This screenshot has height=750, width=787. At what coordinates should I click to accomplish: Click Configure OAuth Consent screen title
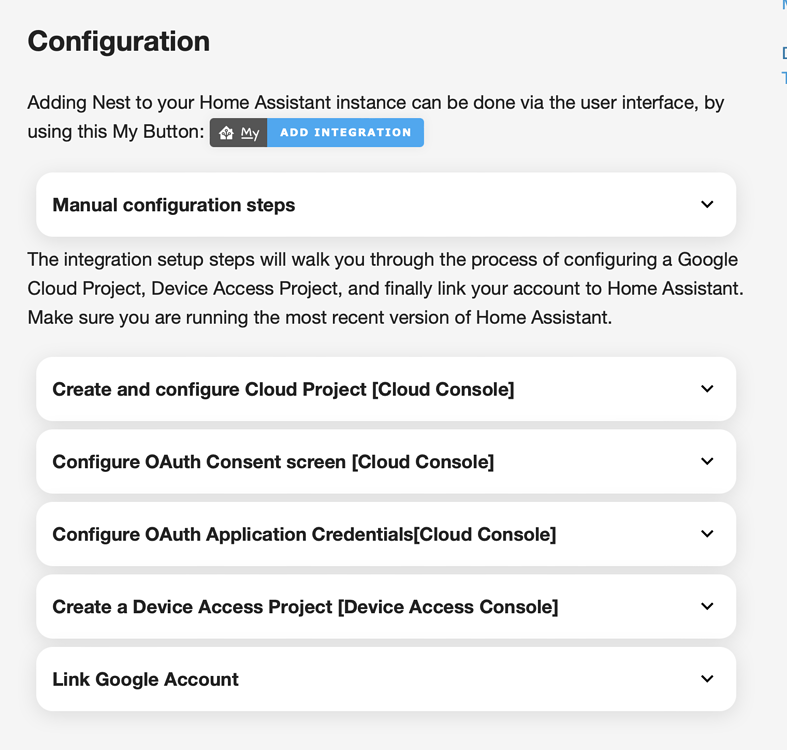point(273,462)
